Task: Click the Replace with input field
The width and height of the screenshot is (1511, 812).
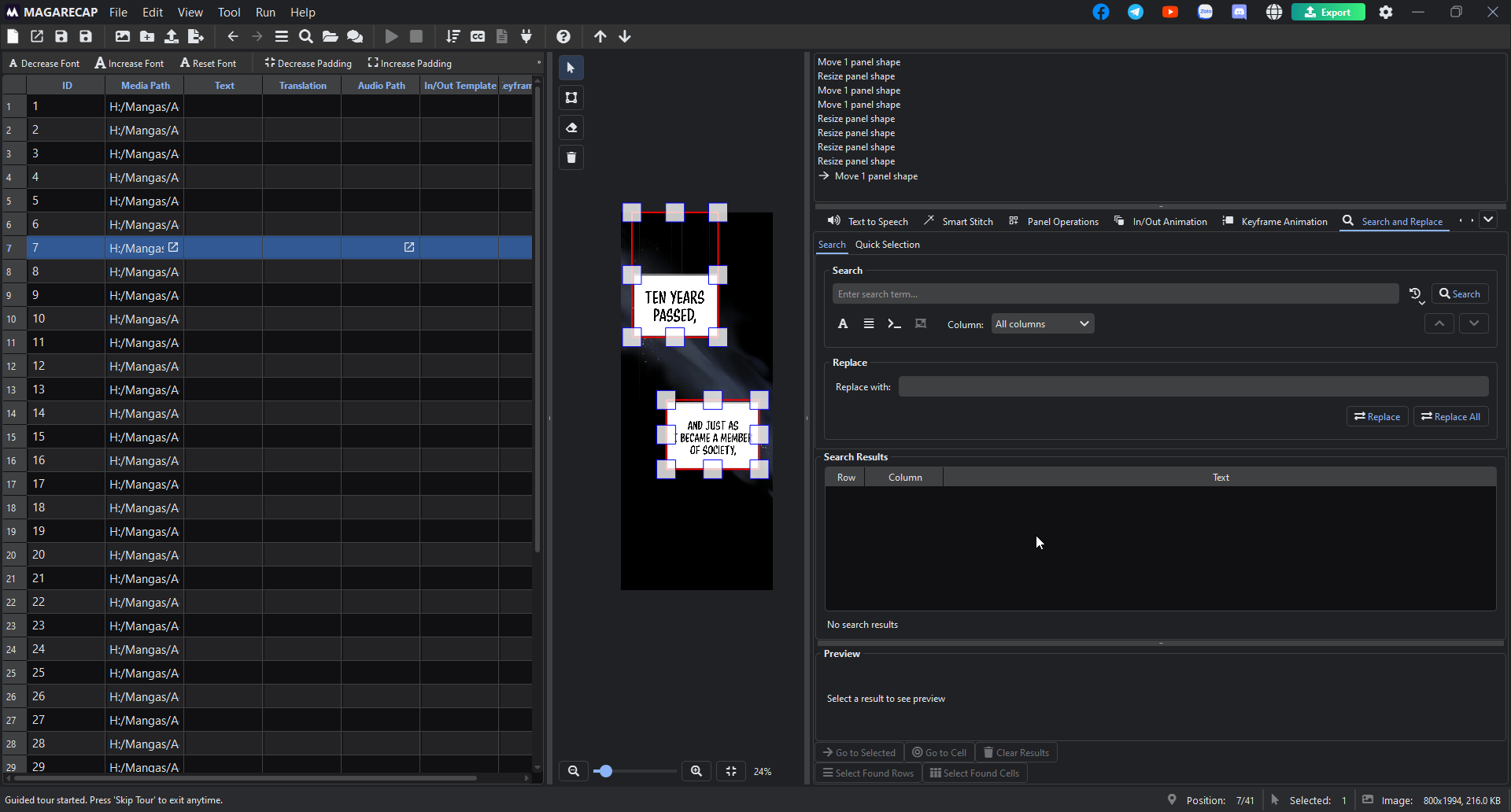Action: point(1193,386)
